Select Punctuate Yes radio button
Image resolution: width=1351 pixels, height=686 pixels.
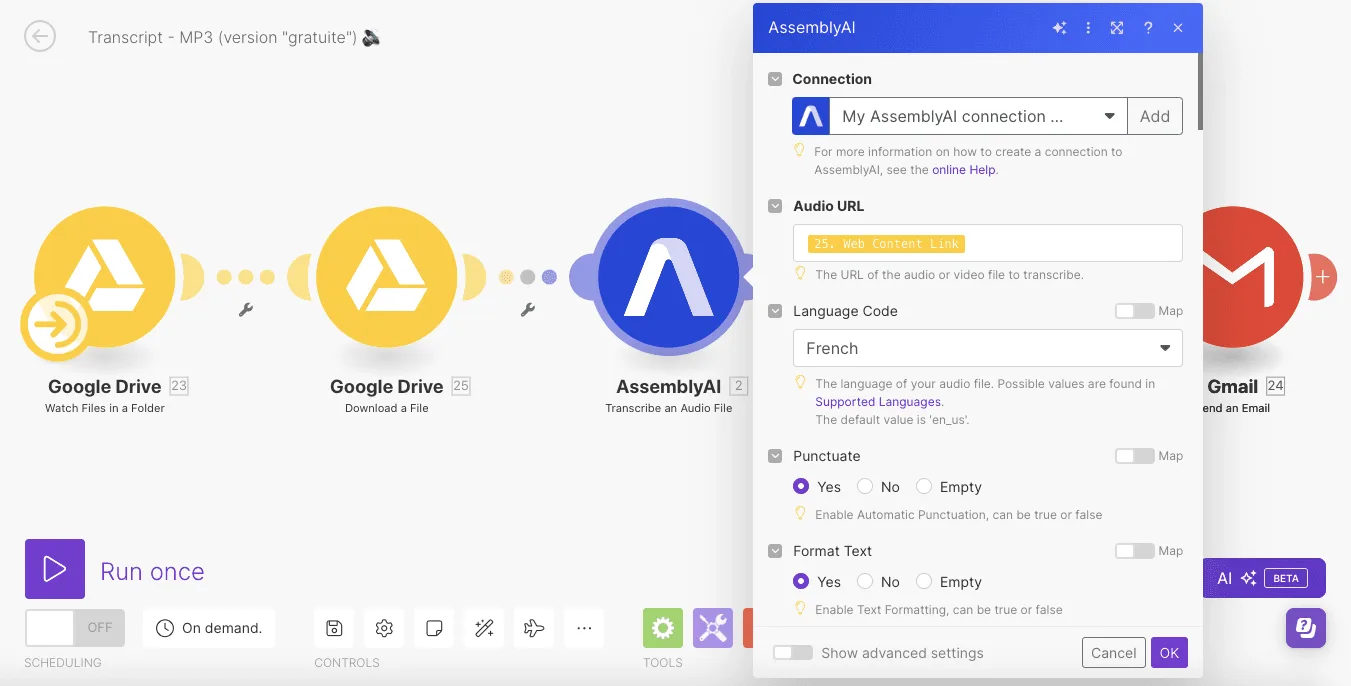coord(801,487)
